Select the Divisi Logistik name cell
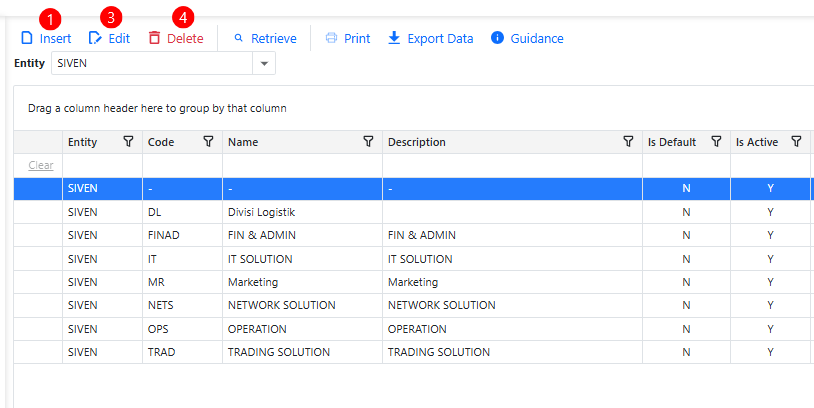Viewport: 814px width, 408px height. pos(303,212)
